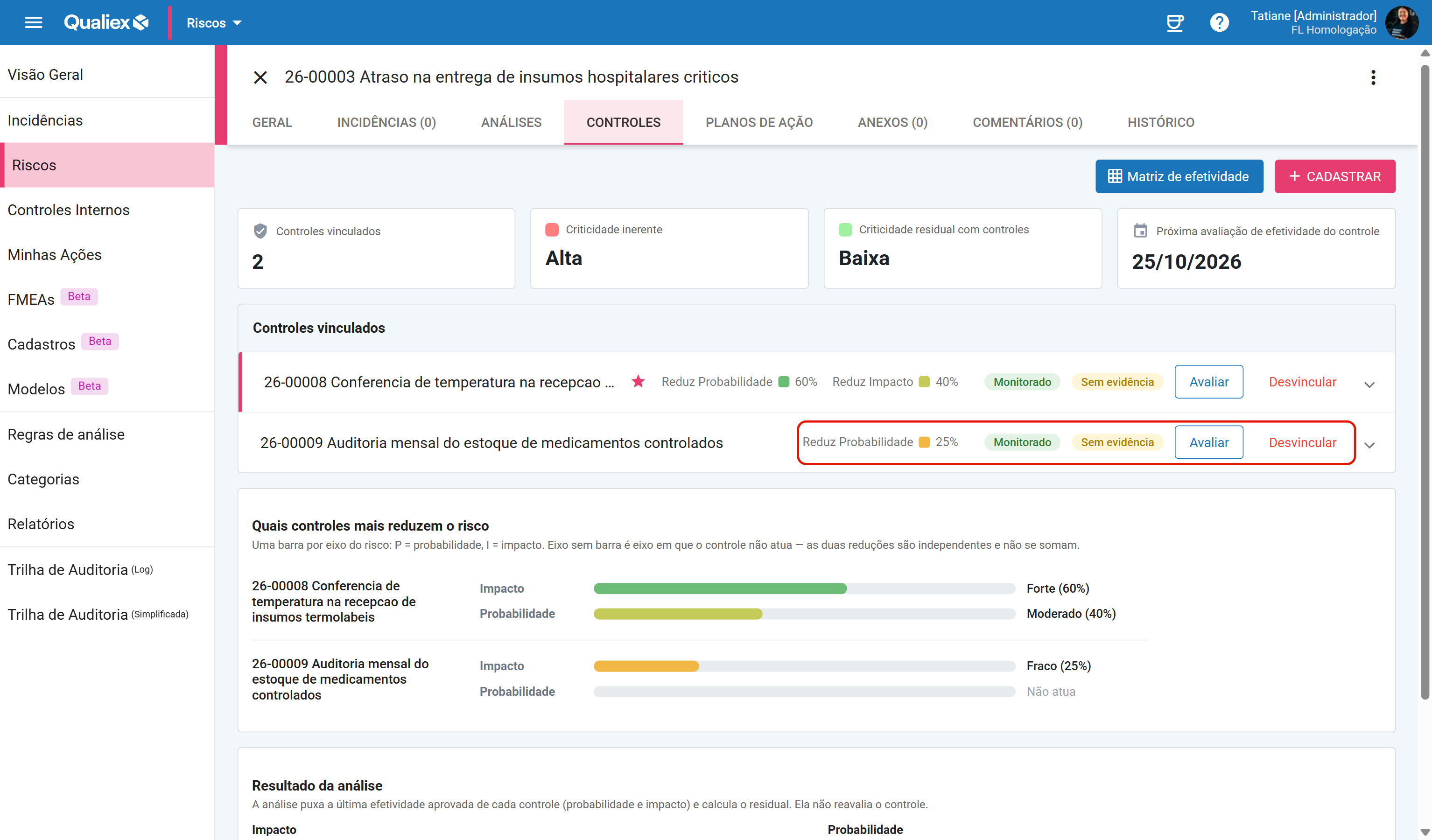Open the PLANOS DE AÇÃO tab

tap(758, 122)
